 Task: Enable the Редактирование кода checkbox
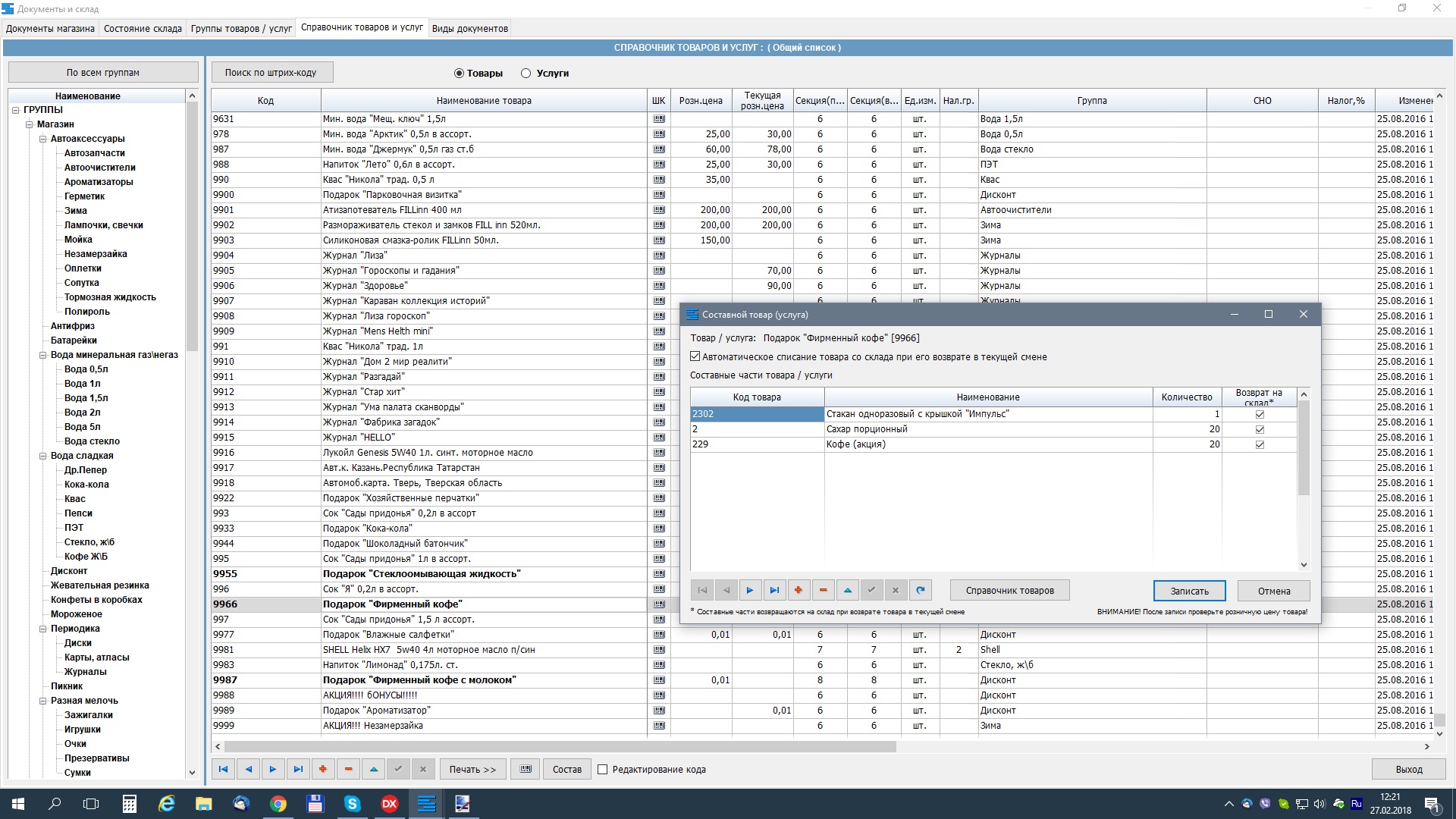603,769
